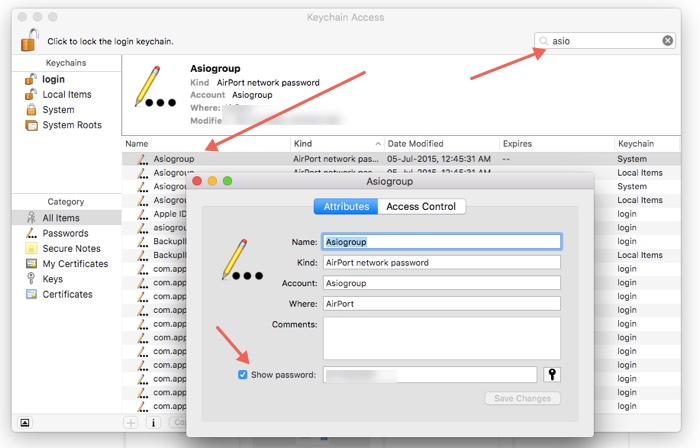700x448 pixels.
Task: Click the System keychain lock icon
Action: click(31, 109)
